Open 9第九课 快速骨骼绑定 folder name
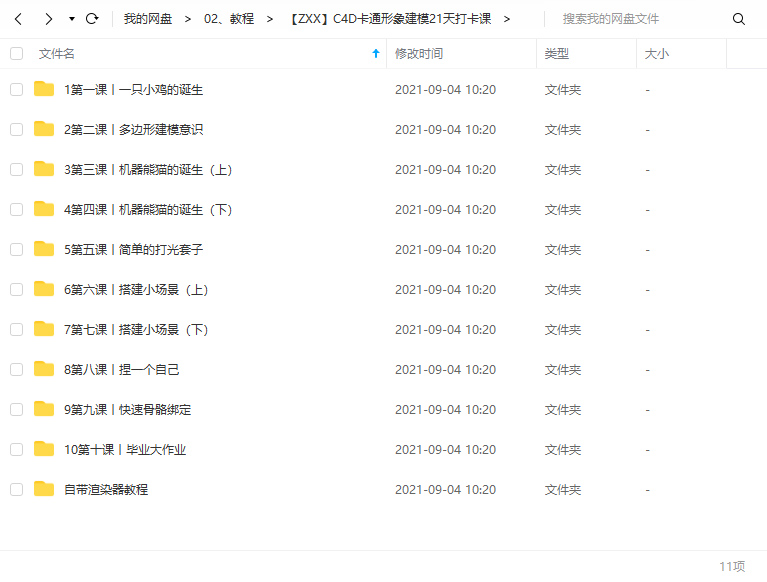 pyautogui.click(x=128, y=409)
